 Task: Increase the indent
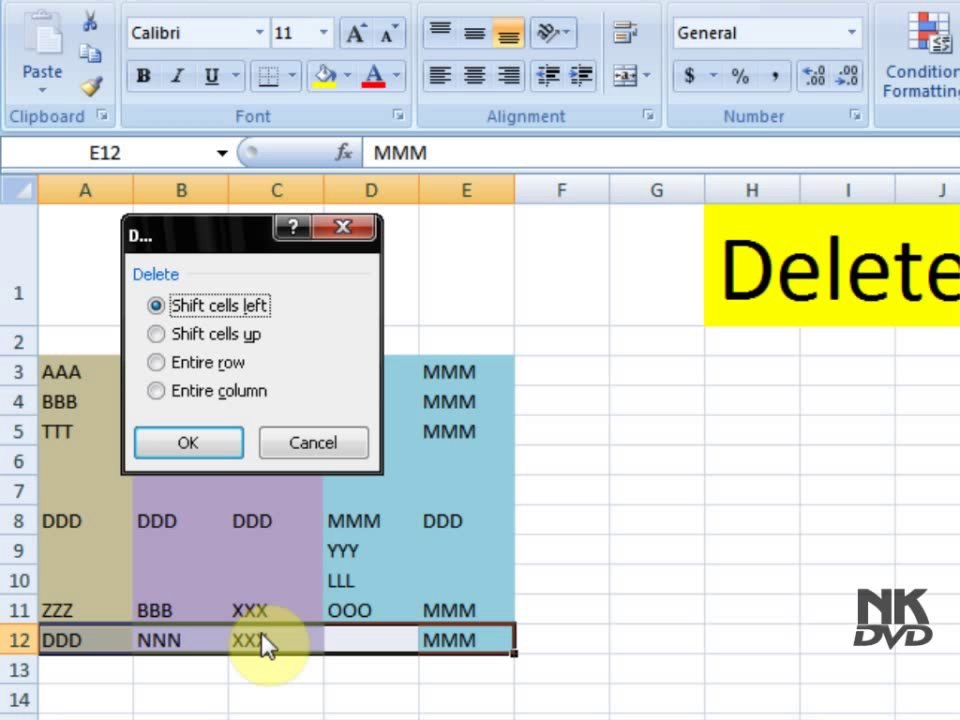point(581,76)
